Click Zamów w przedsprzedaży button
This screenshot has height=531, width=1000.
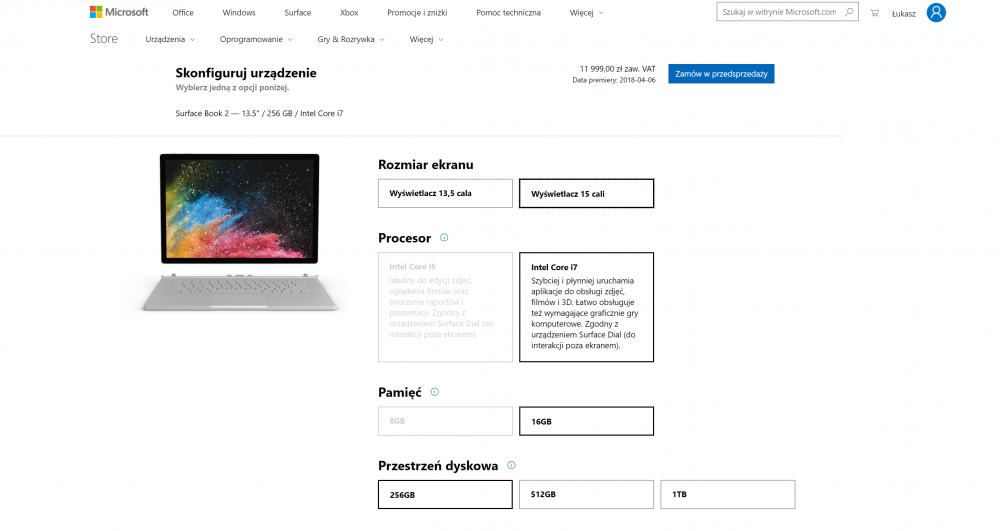point(721,74)
